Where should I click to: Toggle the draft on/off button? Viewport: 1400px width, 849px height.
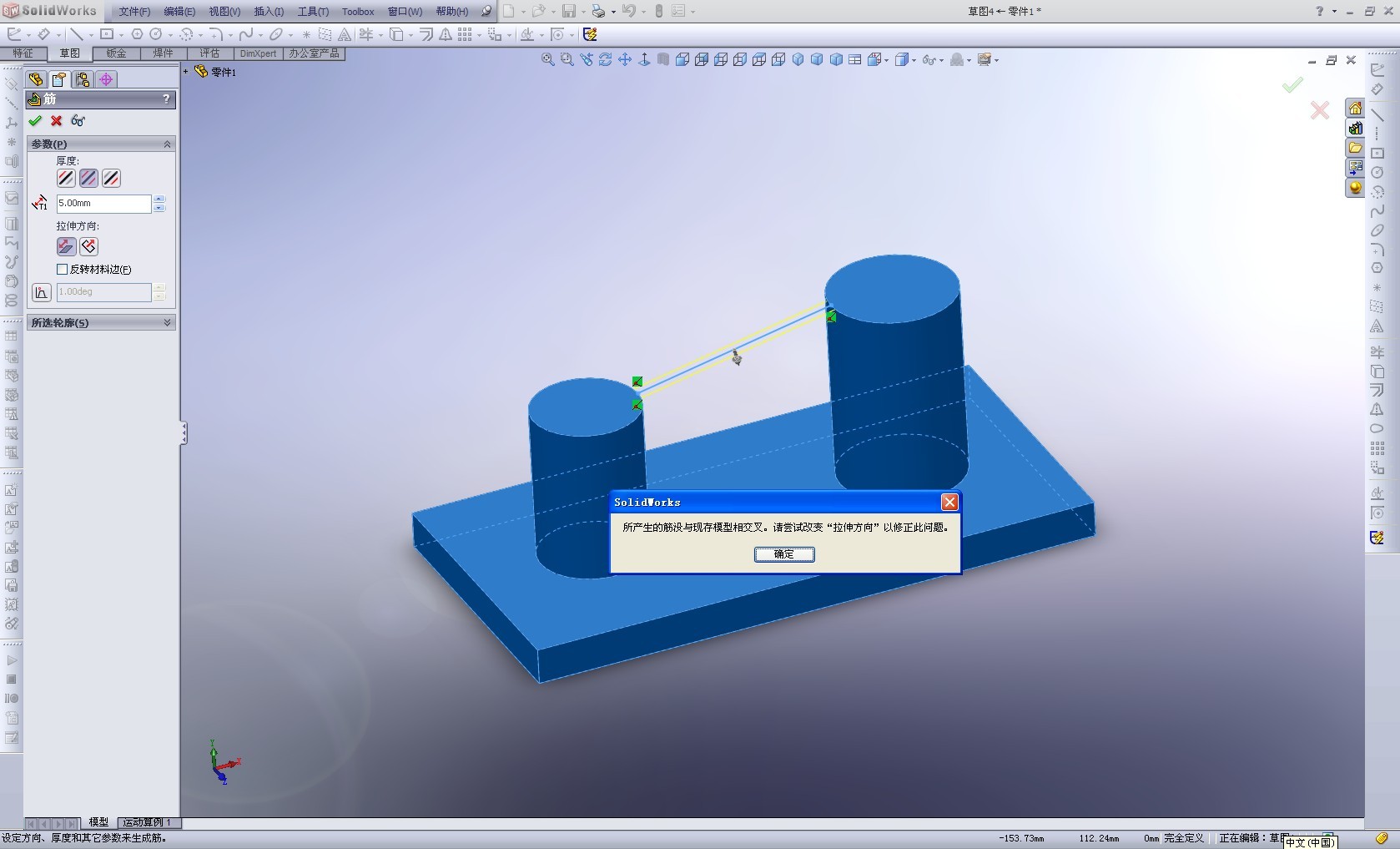coord(41,292)
